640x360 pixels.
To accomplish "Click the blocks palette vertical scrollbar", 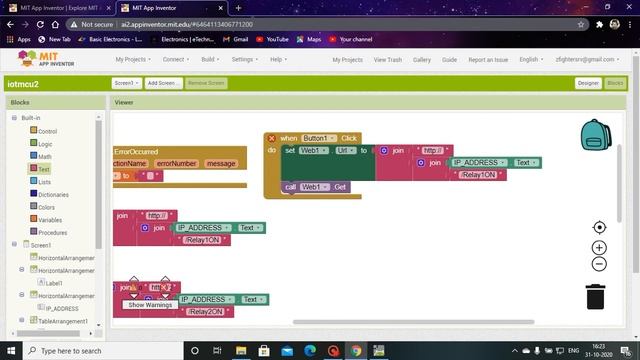I will [x=98, y=184].
